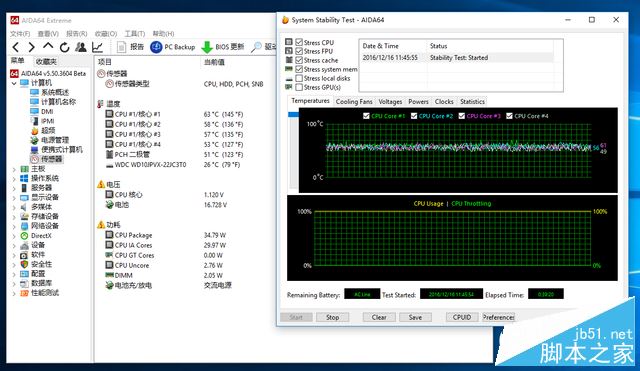Viewport: 640px width, 371px height.
Task: Click the 当前值 column header
Action: click(x=214, y=62)
